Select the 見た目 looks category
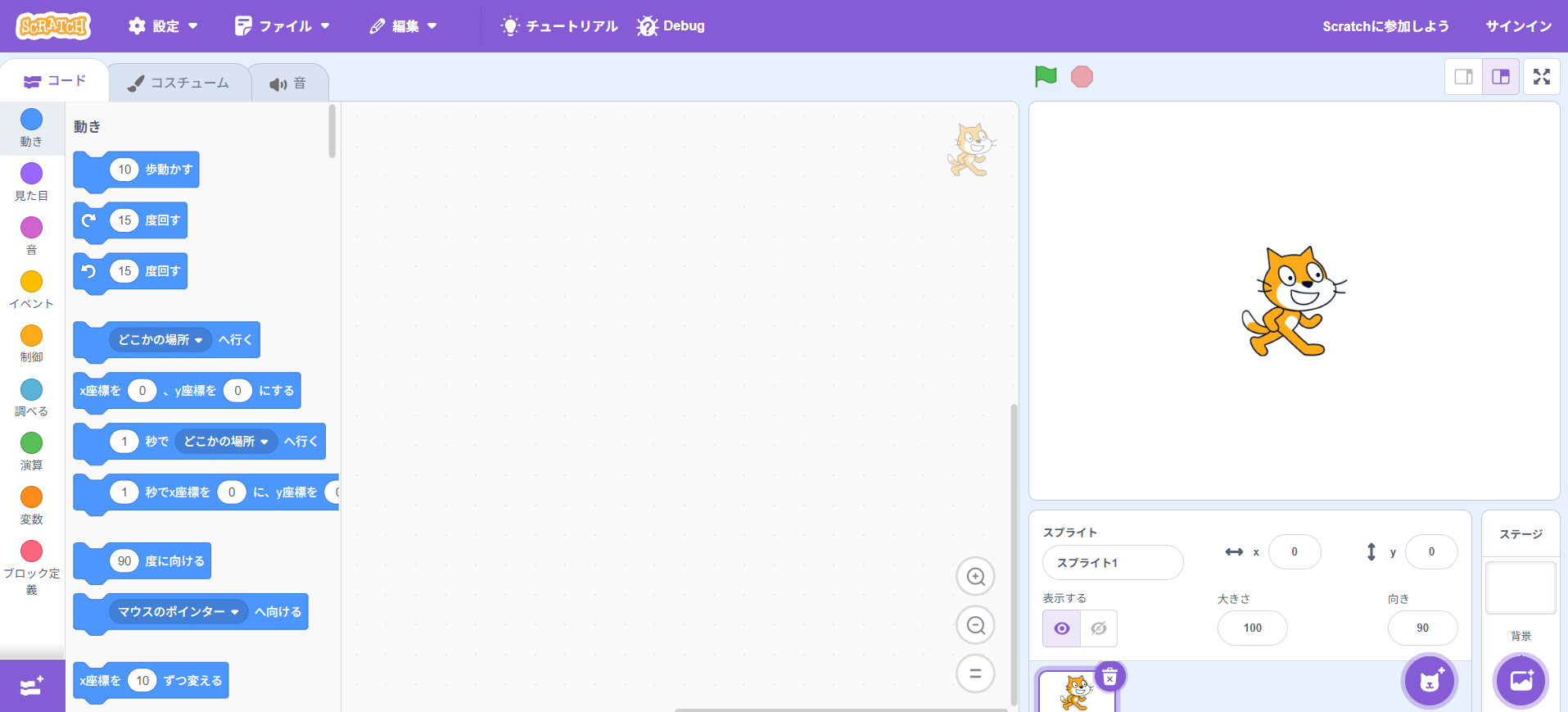 31,182
